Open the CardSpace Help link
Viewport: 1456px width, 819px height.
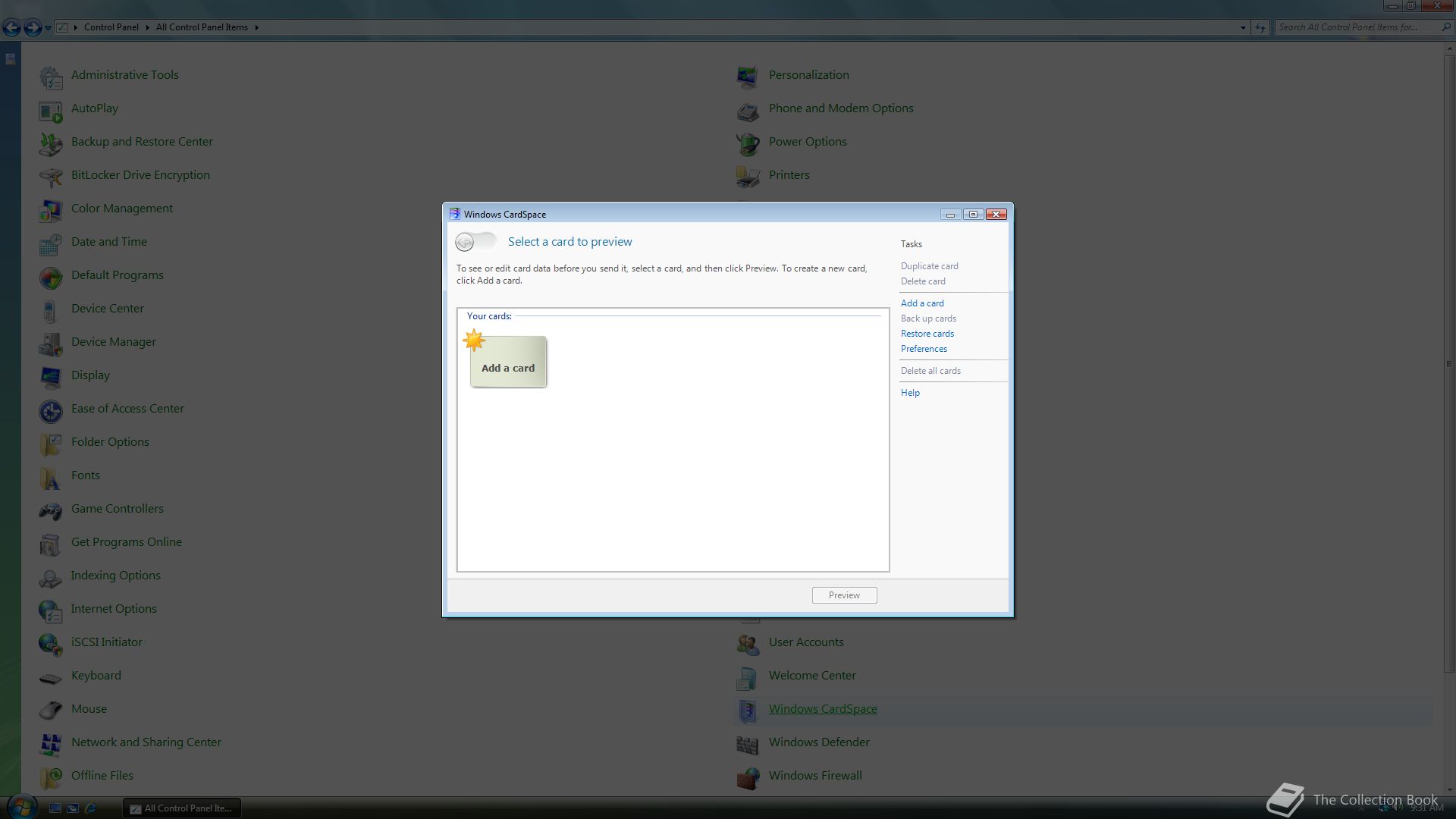click(x=910, y=393)
